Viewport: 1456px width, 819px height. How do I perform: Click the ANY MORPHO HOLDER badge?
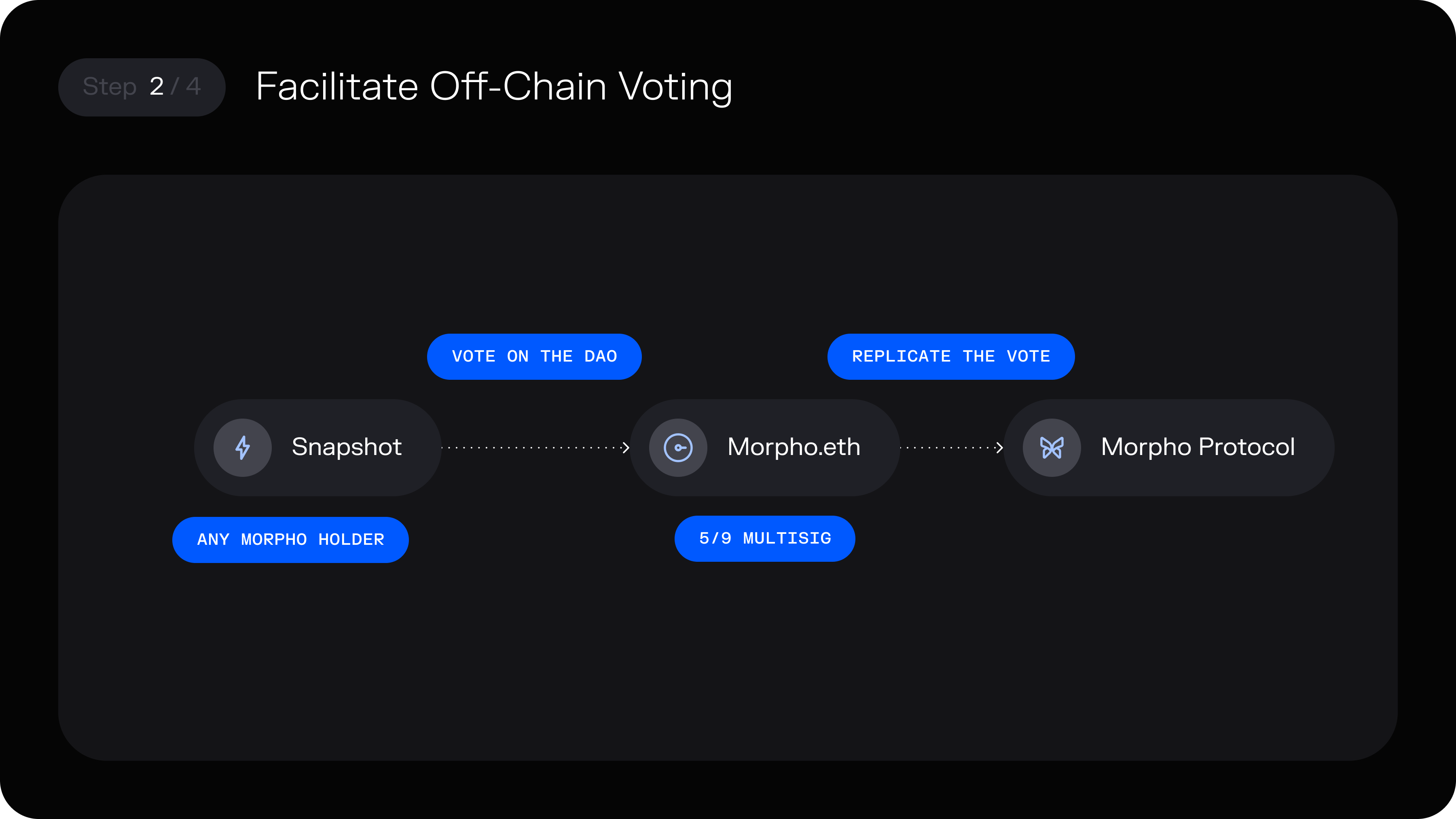pos(290,540)
